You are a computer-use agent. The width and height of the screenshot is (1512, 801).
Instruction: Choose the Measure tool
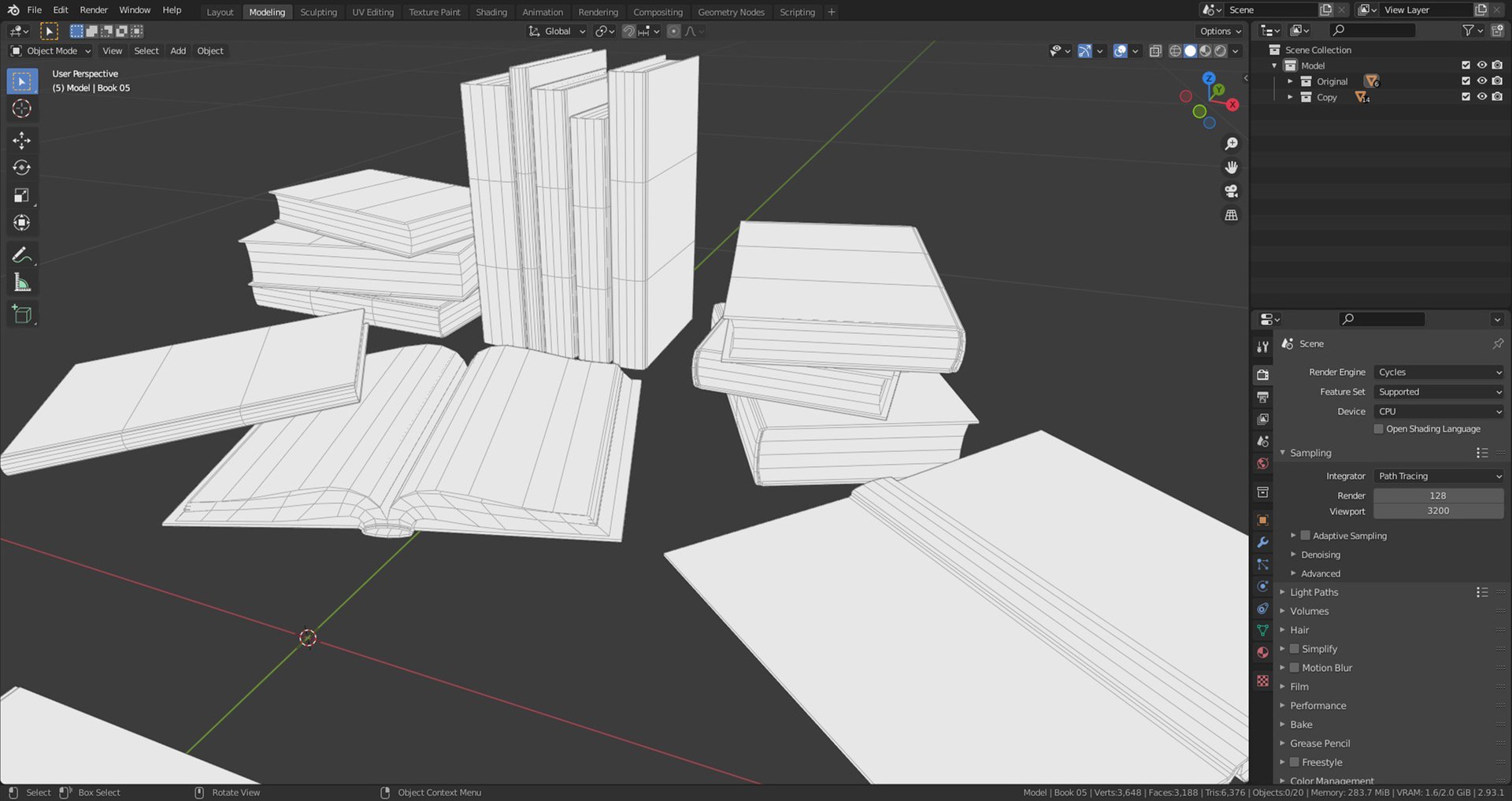tap(21, 283)
